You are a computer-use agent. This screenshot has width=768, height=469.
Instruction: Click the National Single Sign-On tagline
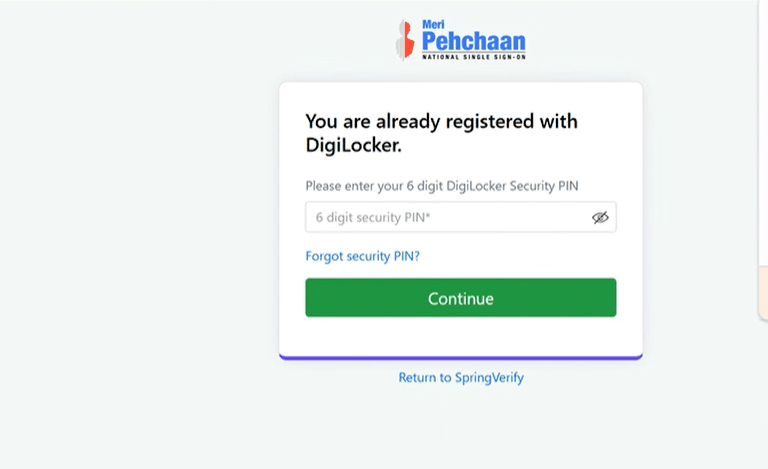[x=473, y=57]
